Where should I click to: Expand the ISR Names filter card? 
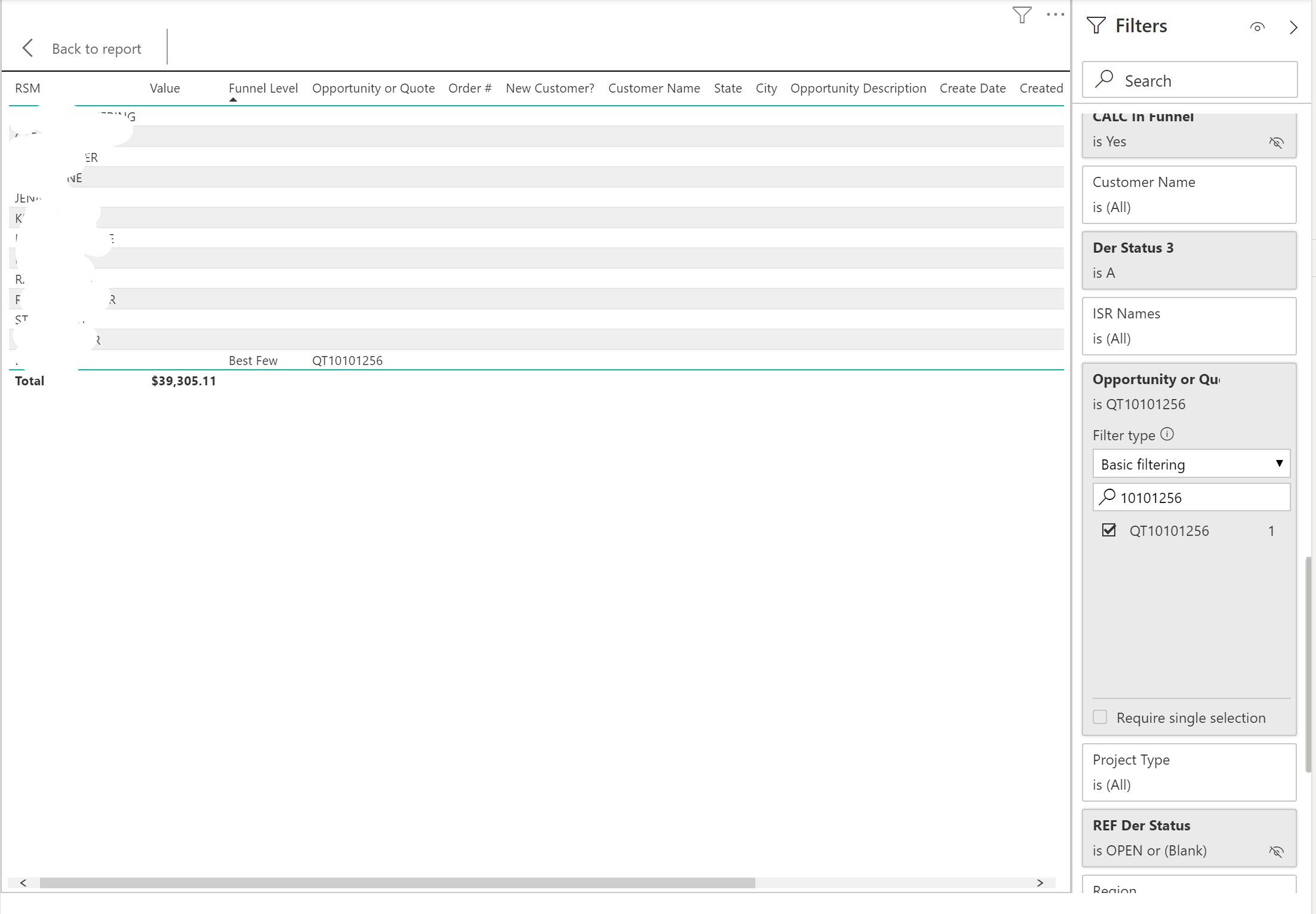click(x=1189, y=326)
